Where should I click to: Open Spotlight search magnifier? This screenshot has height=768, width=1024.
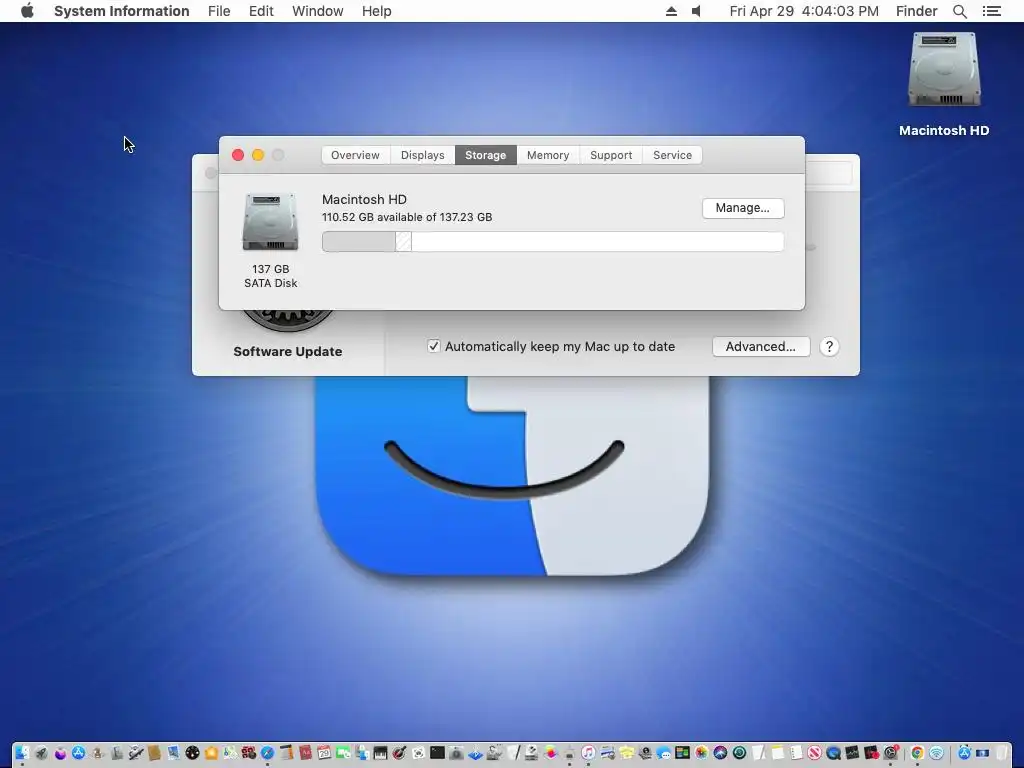pyautogui.click(x=959, y=11)
